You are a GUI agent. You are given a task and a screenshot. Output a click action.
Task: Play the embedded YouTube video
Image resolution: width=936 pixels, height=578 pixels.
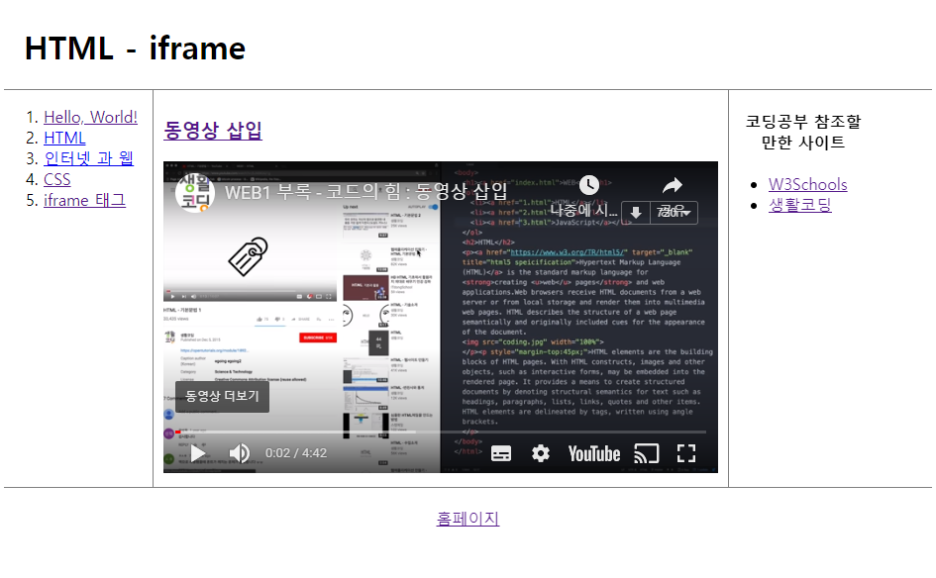point(198,453)
